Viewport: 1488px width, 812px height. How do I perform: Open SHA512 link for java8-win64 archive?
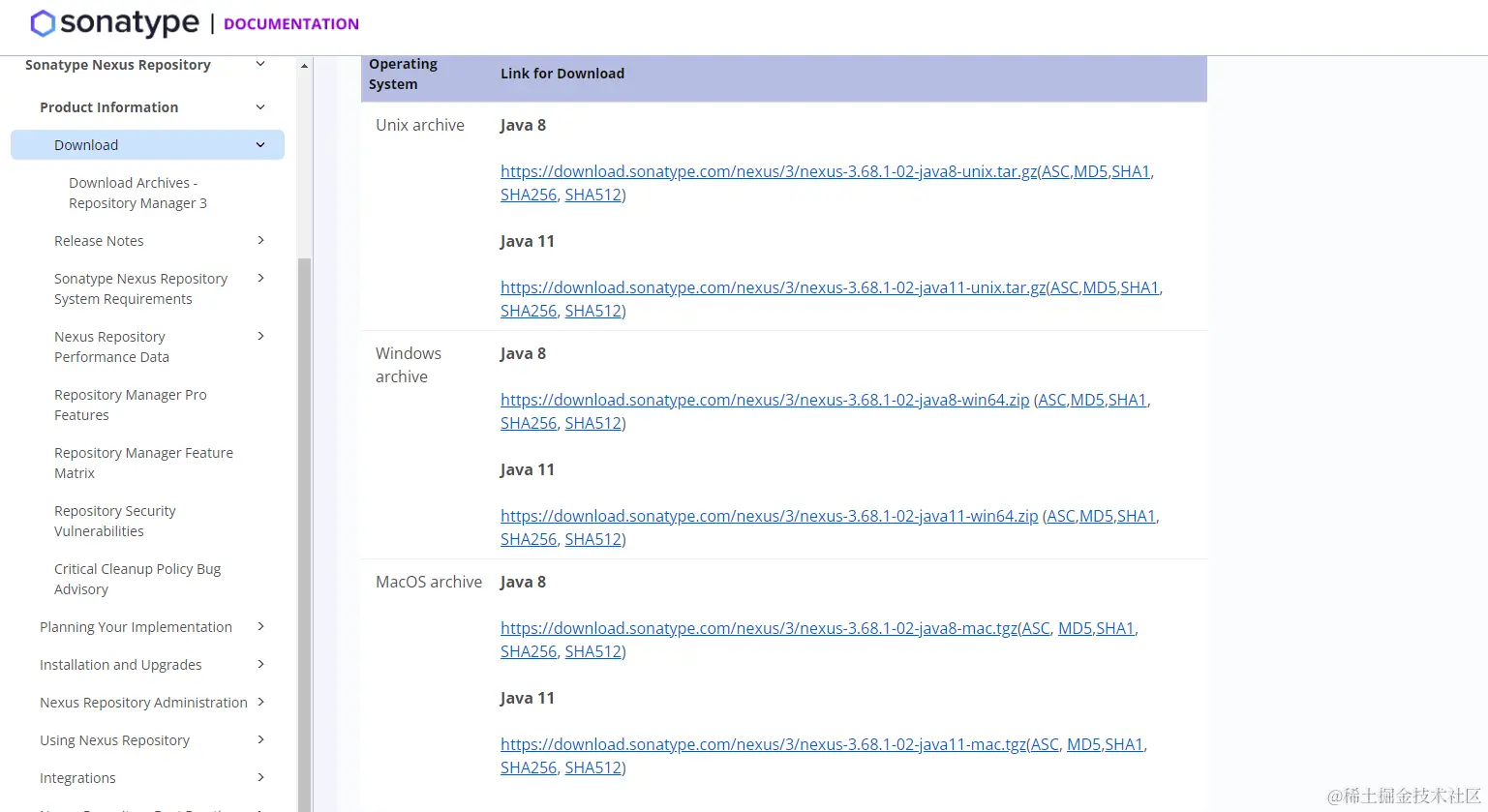click(x=592, y=423)
